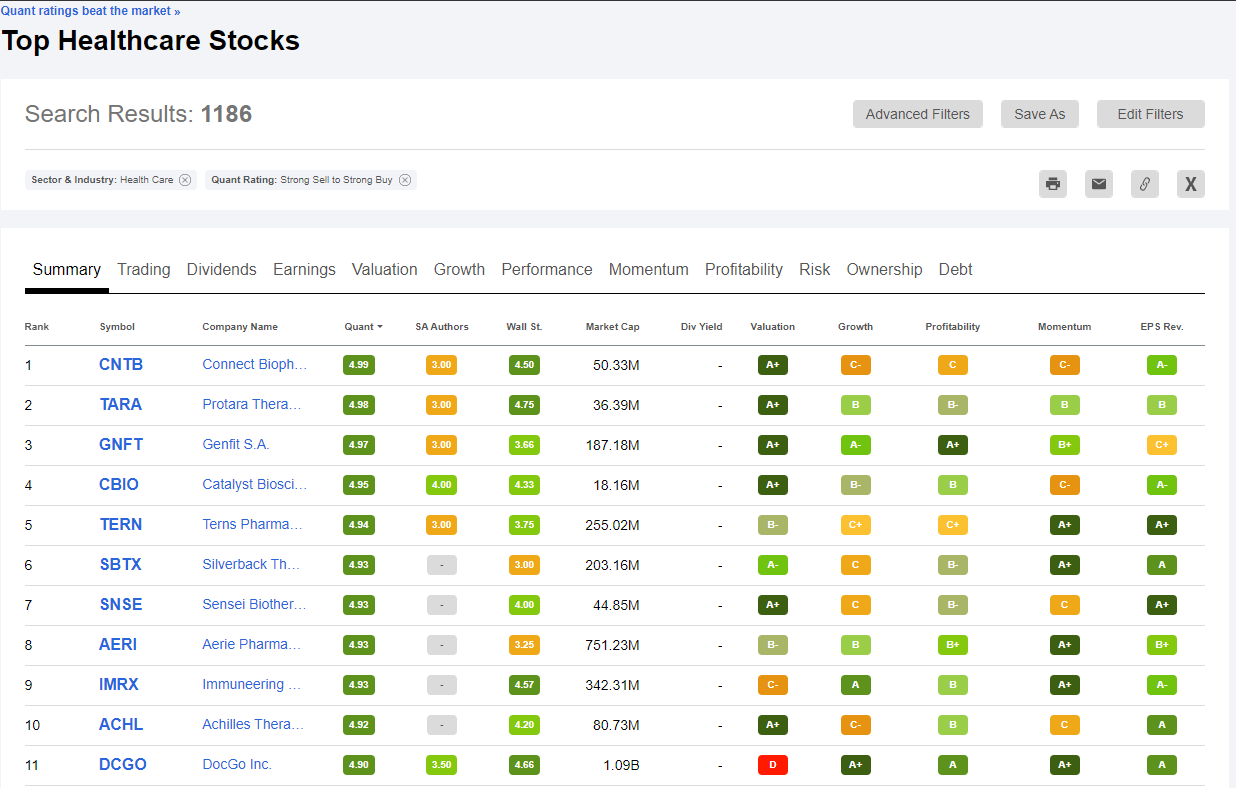The image size is (1236, 788).
Task: Select the Summary tab
Action: click(x=67, y=269)
